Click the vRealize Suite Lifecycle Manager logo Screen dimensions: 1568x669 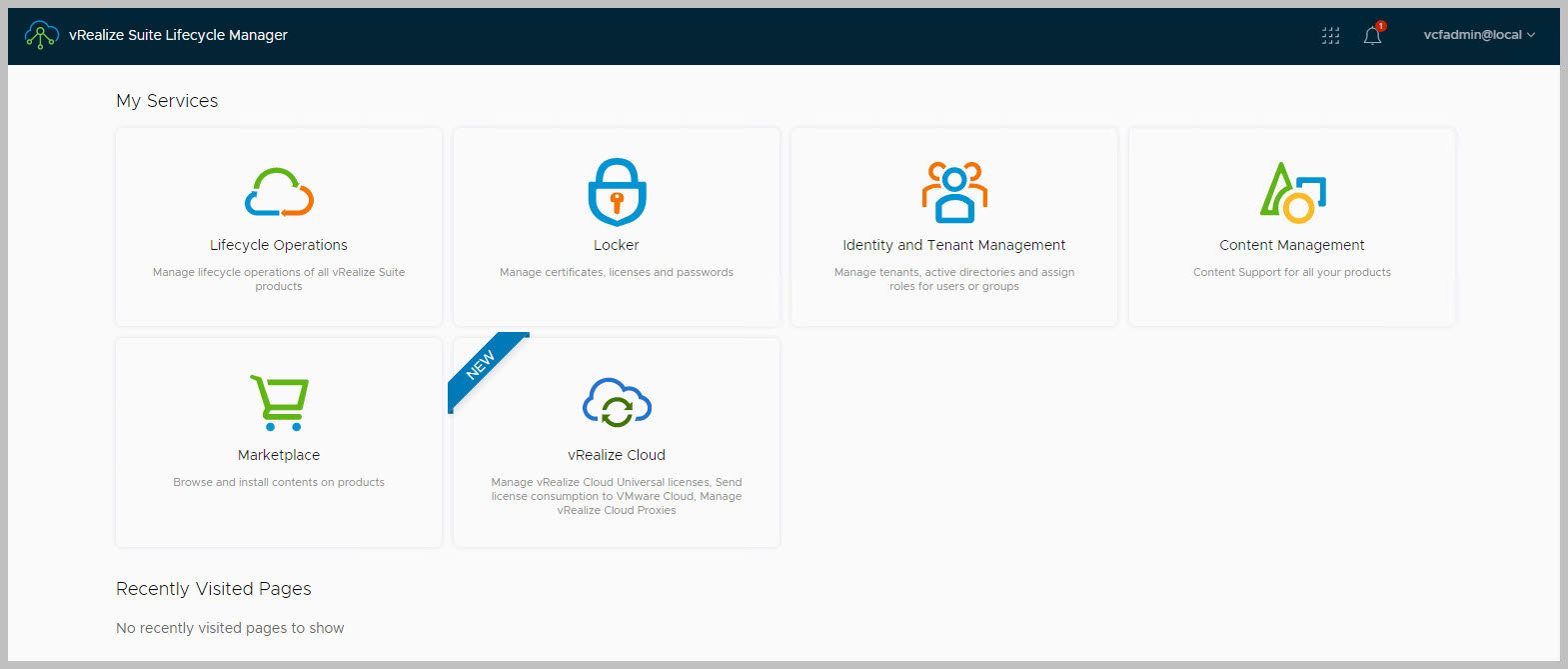(x=41, y=35)
